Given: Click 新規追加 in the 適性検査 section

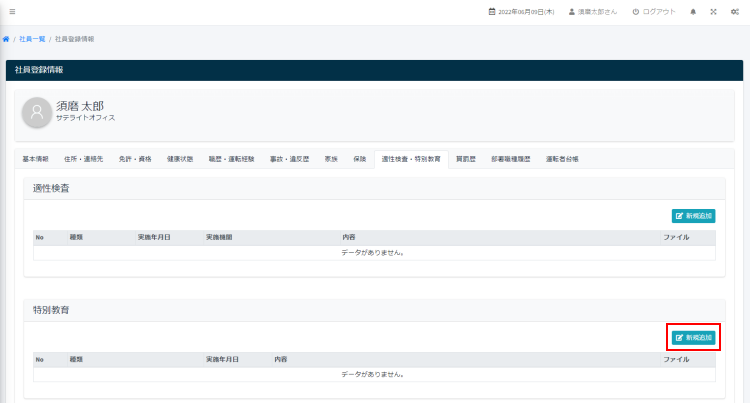Looking at the screenshot, I should (x=694, y=215).
